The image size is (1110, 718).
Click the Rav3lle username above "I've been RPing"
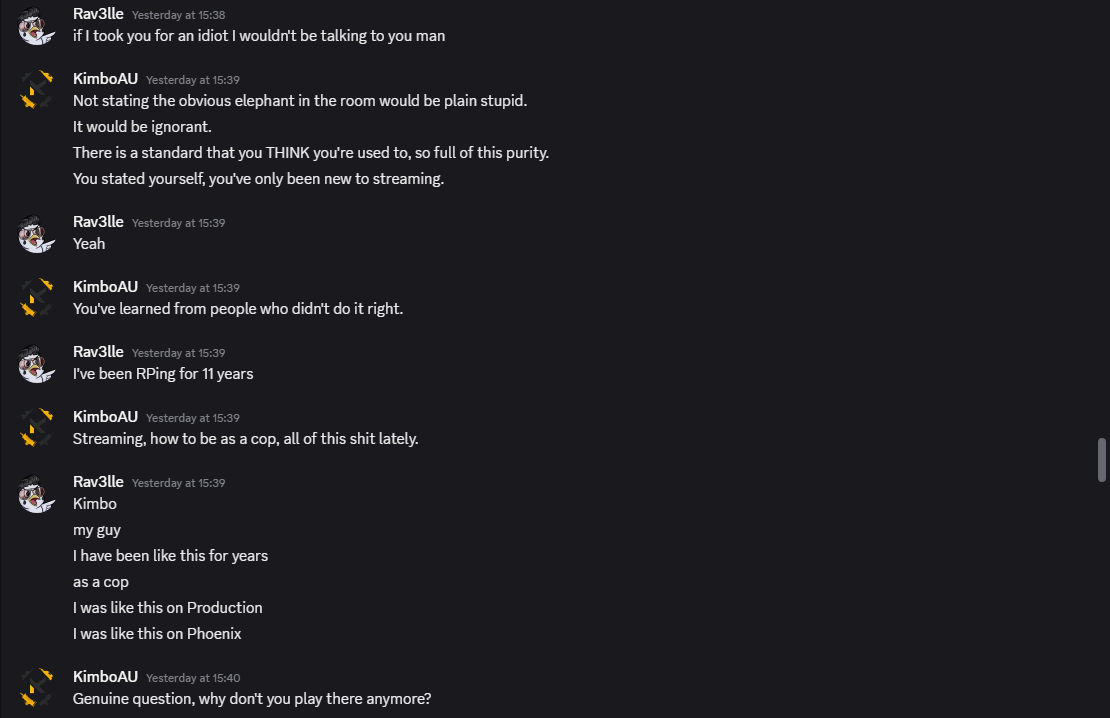pos(98,352)
